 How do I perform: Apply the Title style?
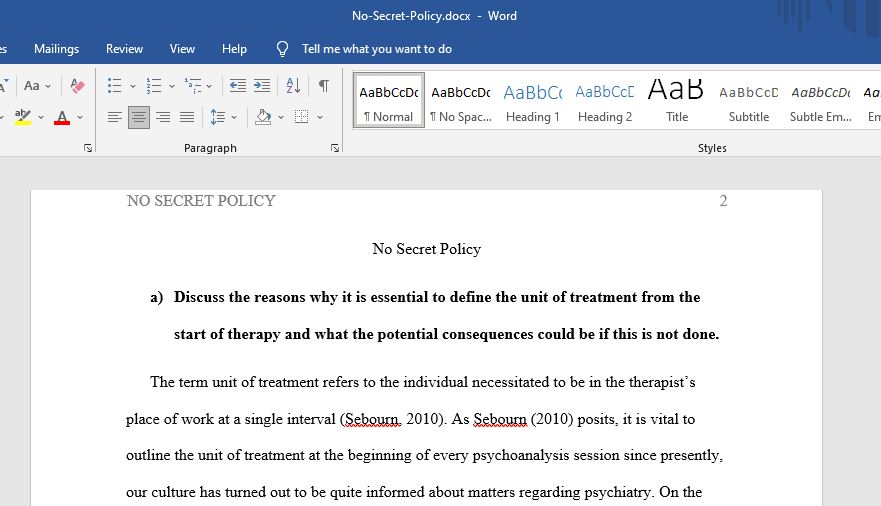tap(676, 101)
